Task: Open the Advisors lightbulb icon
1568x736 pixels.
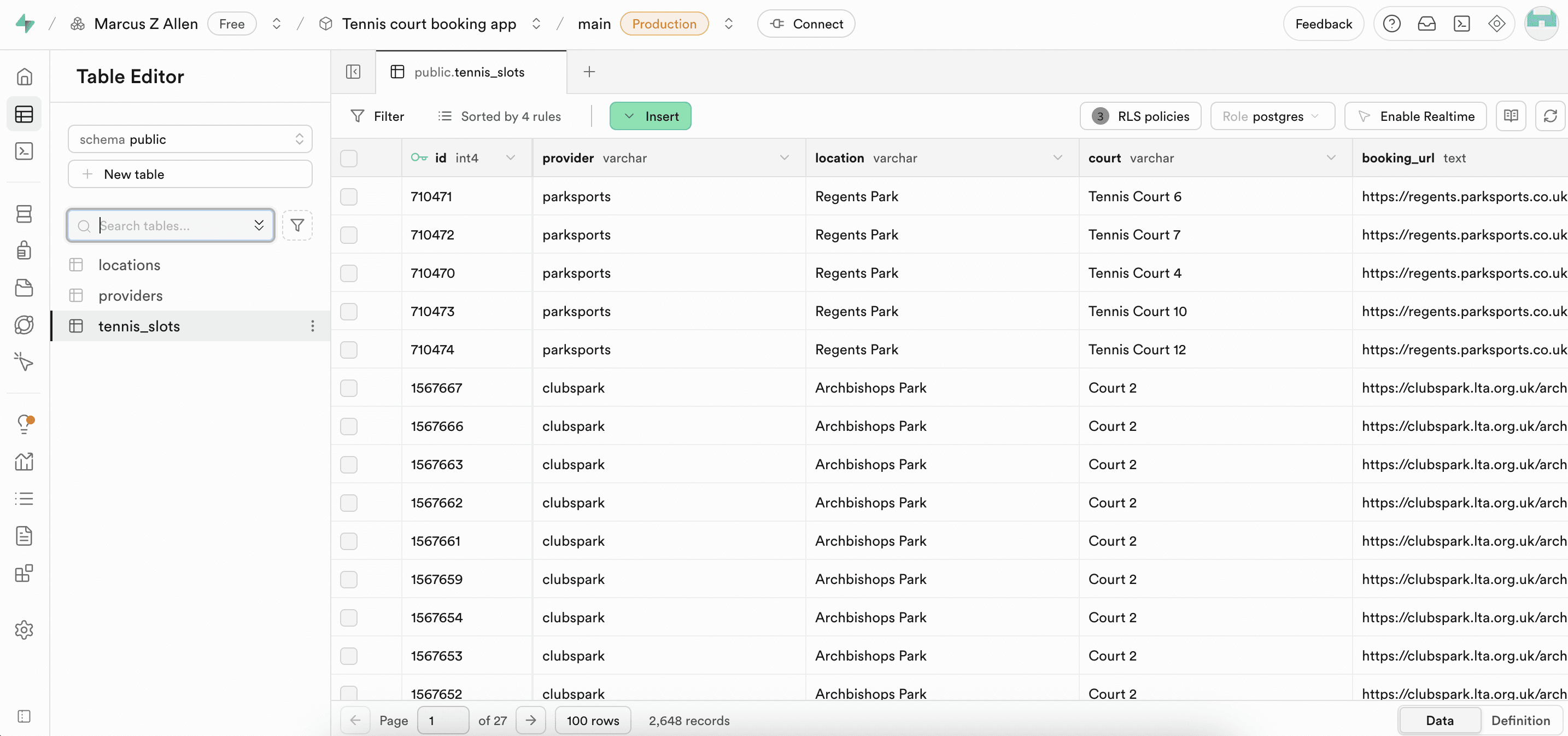Action: pos(25,423)
